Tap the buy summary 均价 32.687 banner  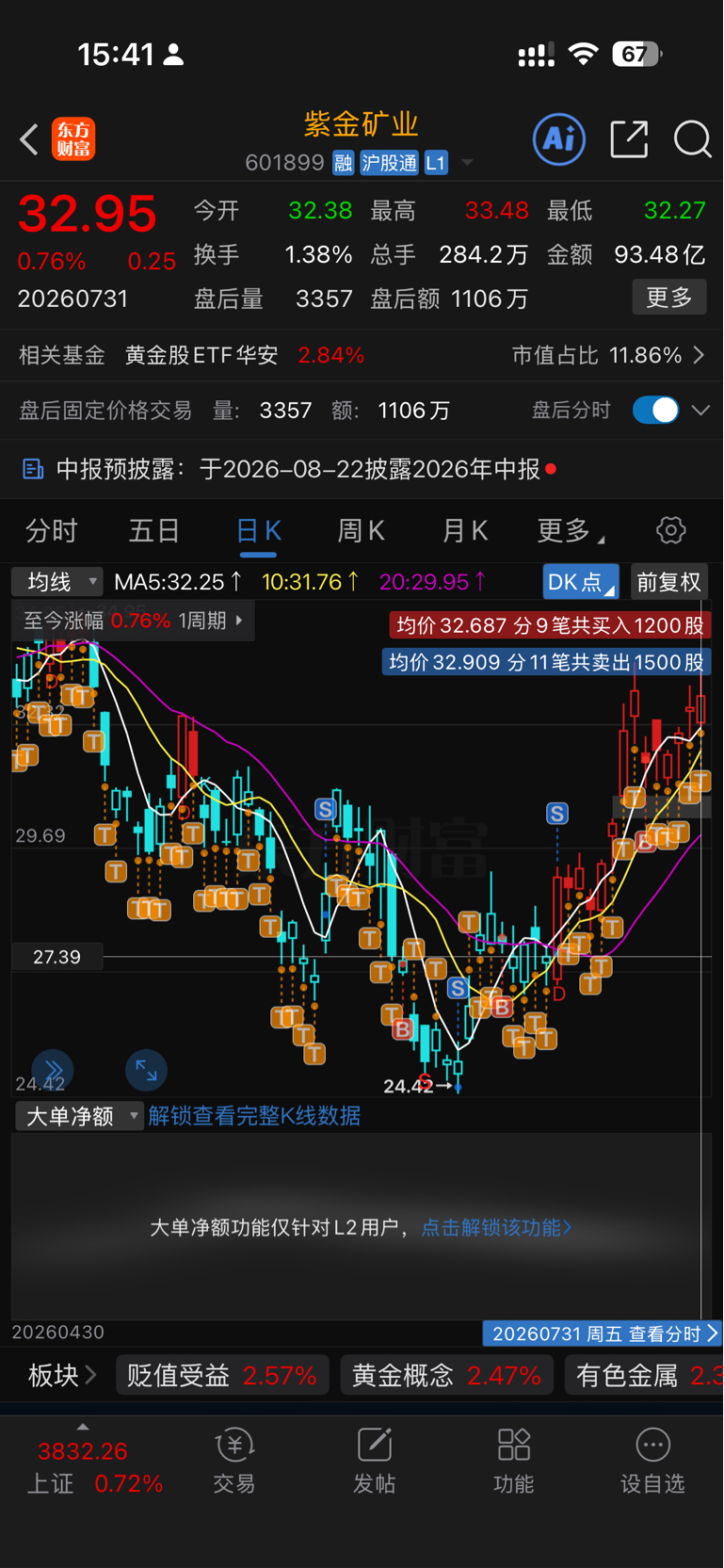pyautogui.click(x=550, y=625)
